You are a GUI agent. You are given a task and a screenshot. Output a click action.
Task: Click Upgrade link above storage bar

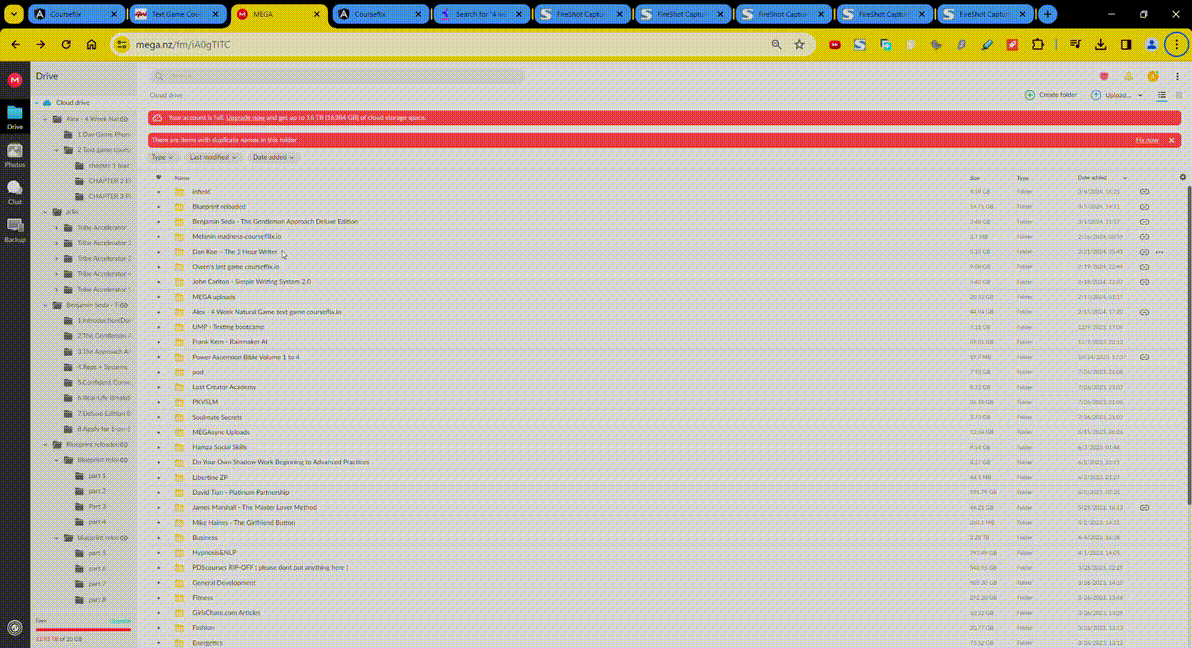pos(119,621)
